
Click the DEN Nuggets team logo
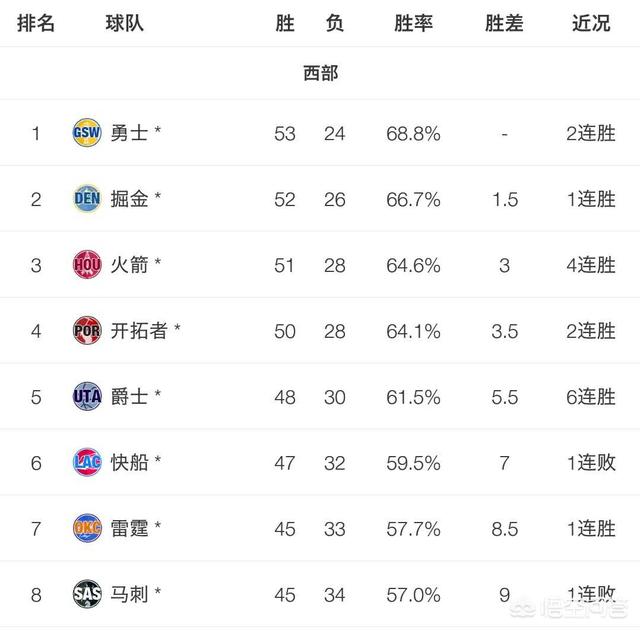(x=87, y=199)
